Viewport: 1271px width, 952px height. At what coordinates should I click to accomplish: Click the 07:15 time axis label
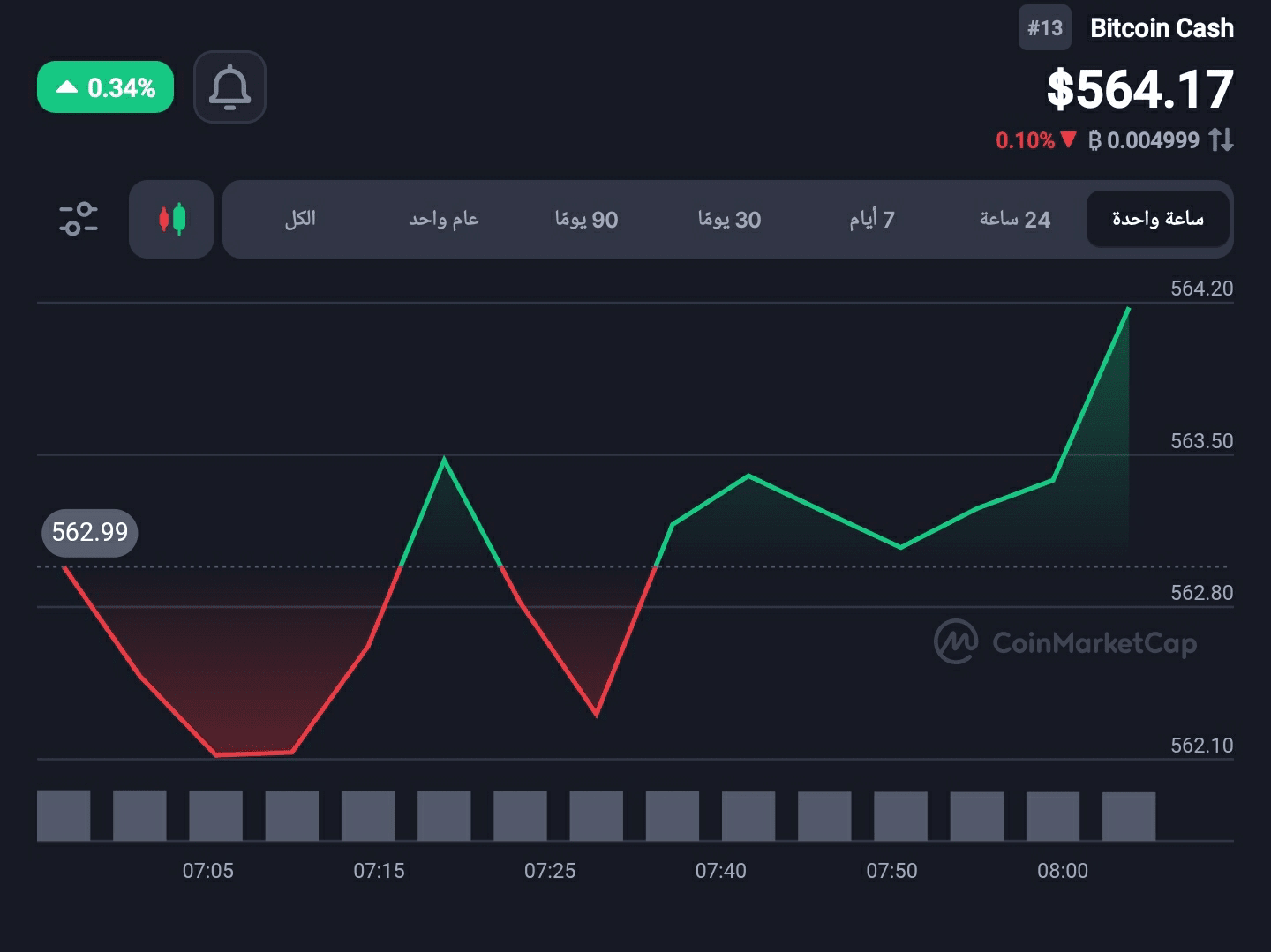pos(379,871)
